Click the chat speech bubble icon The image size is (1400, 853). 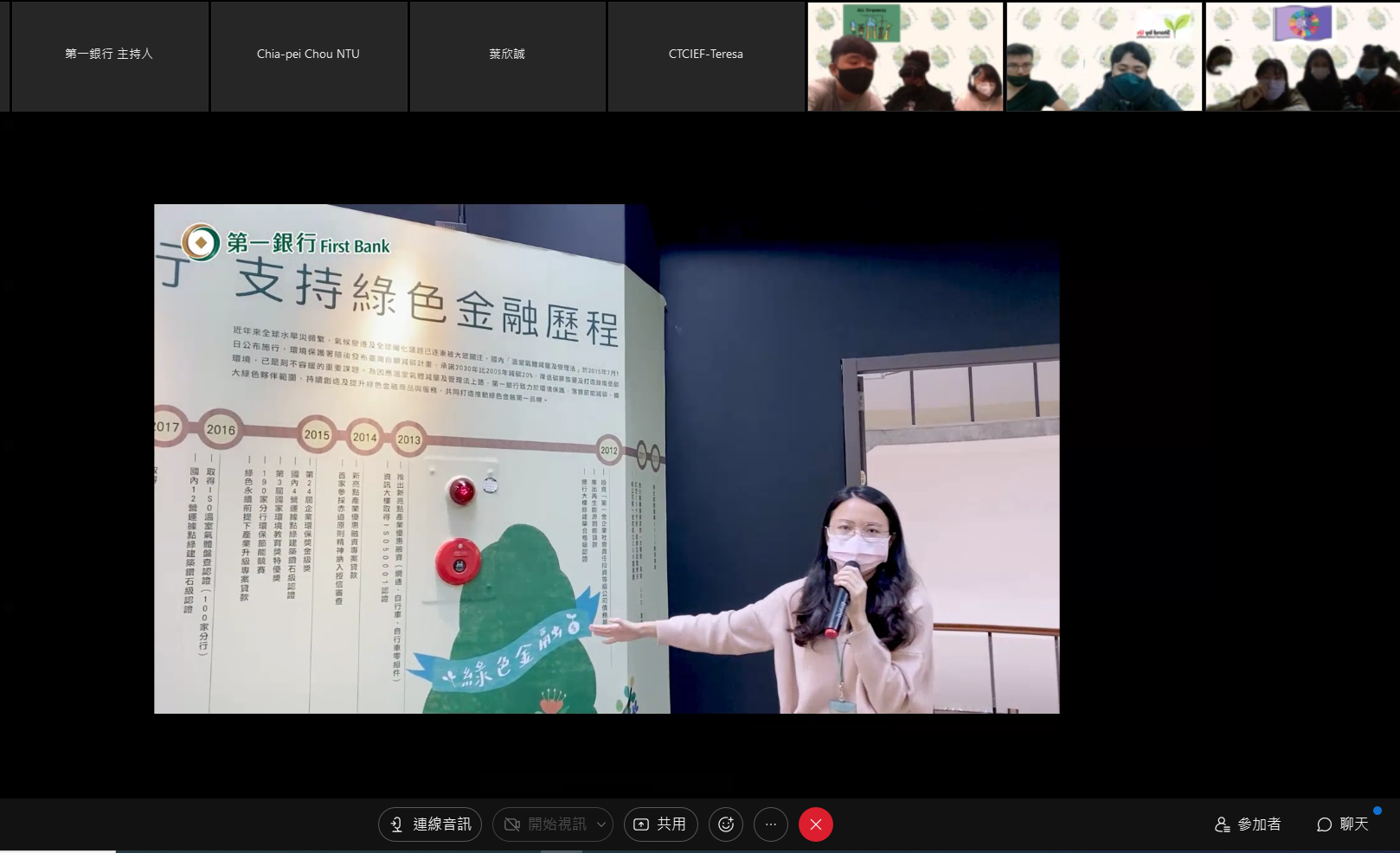click(1324, 824)
